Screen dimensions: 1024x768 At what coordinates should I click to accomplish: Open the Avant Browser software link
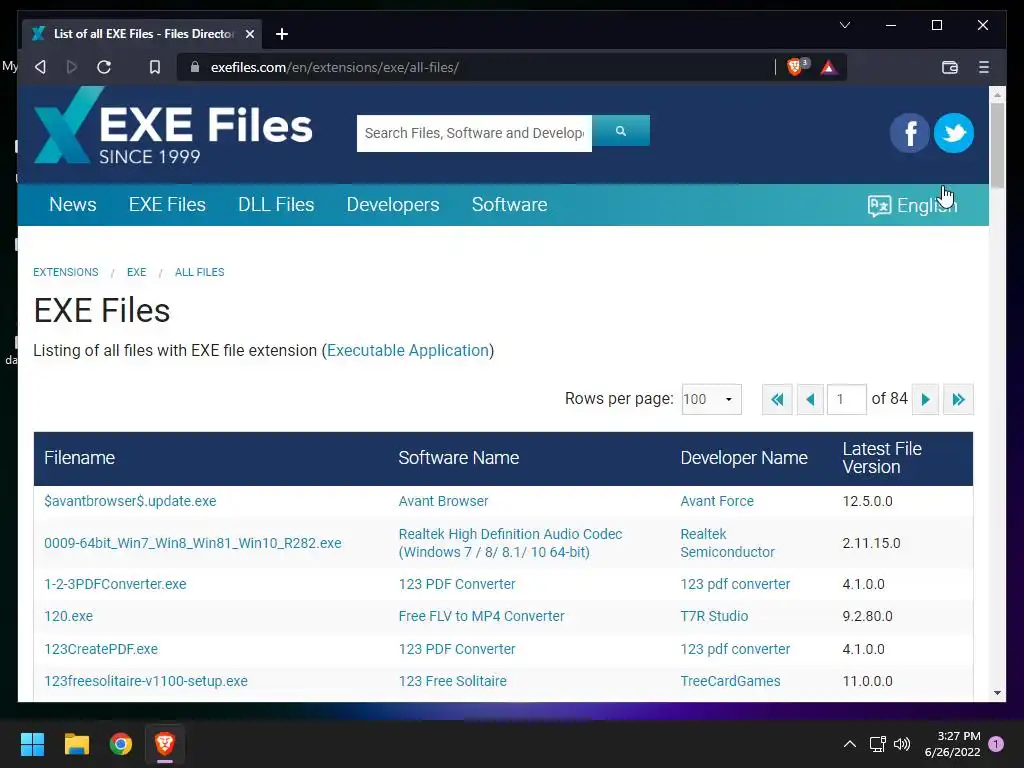tap(443, 501)
